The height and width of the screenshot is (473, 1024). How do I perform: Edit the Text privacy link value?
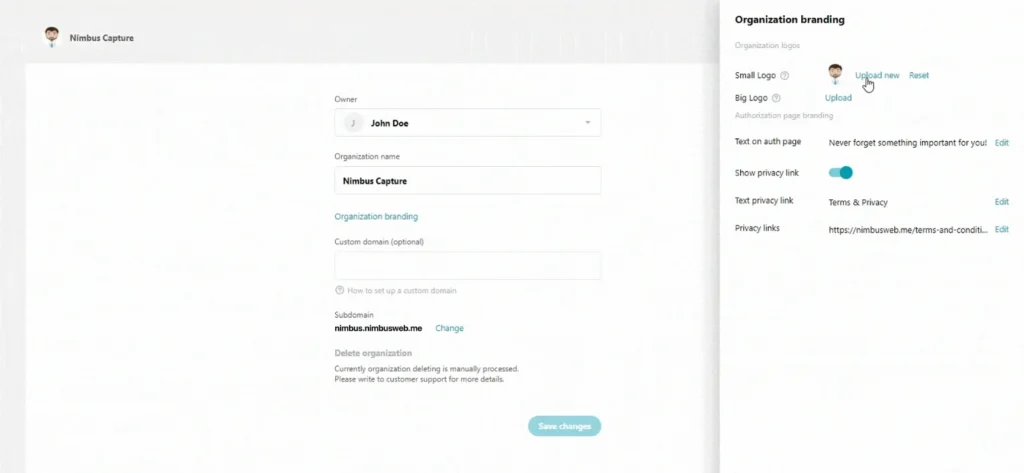(1002, 202)
